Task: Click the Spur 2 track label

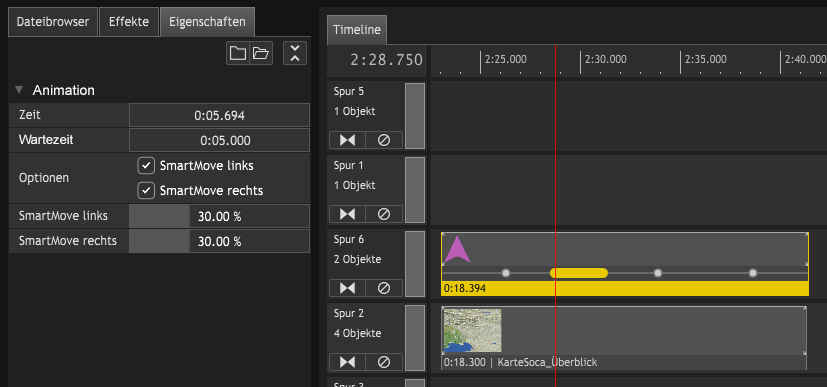Action: click(x=349, y=313)
